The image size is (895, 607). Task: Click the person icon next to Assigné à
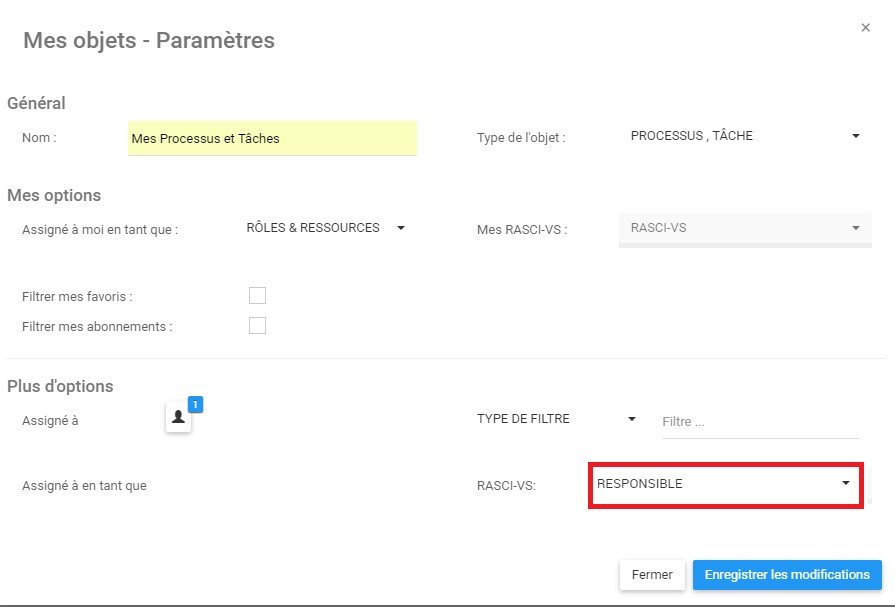pyautogui.click(x=178, y=418)
